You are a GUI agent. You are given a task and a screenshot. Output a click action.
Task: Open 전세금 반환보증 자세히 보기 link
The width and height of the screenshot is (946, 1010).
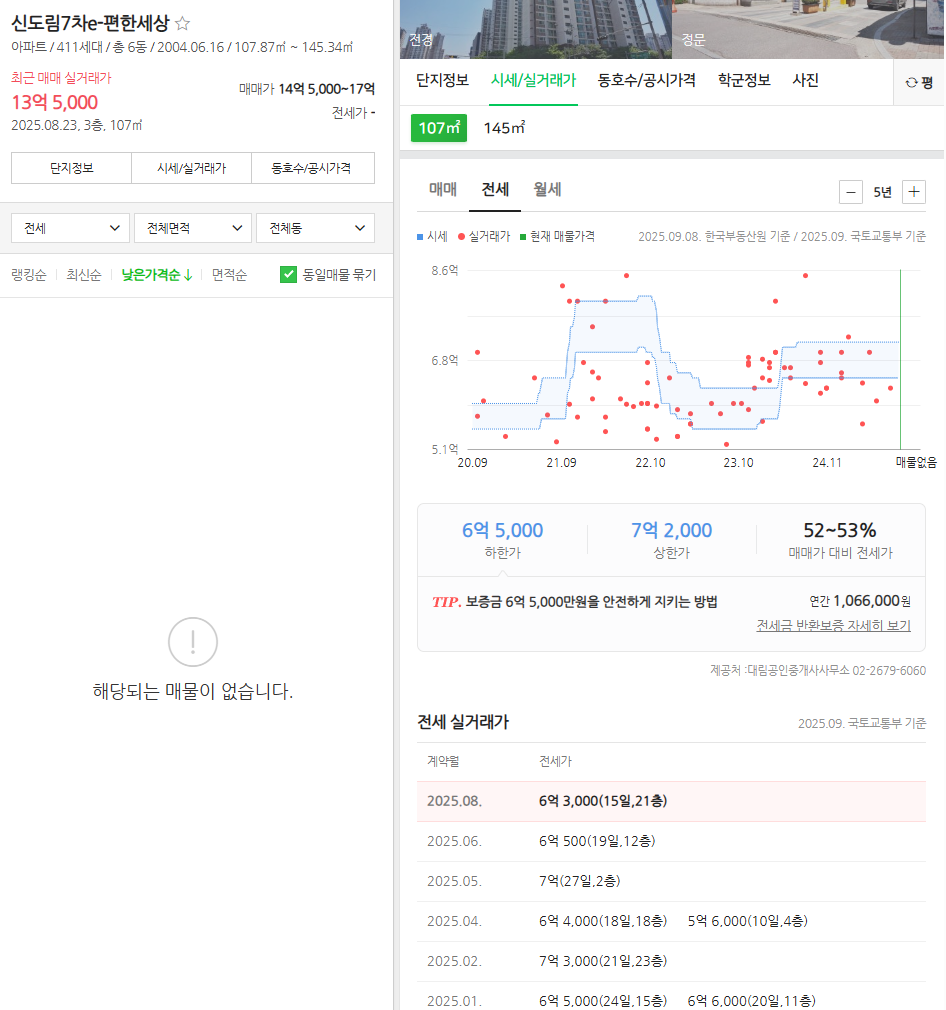833,625
